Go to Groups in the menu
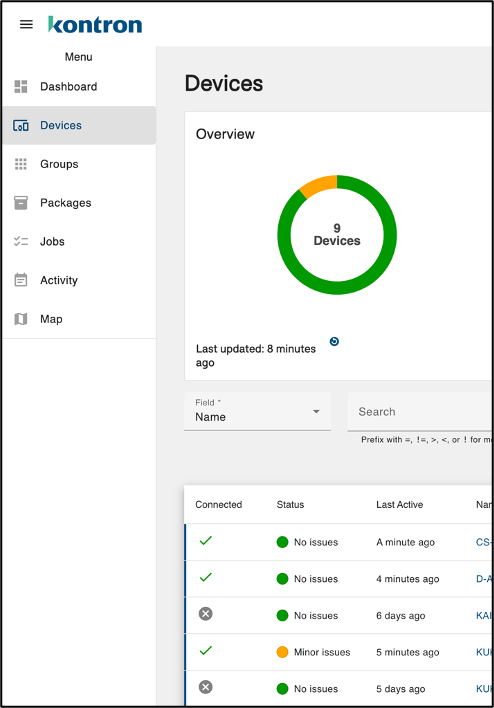494x708 pixels. pyautogui.click(x=79, y=164)
